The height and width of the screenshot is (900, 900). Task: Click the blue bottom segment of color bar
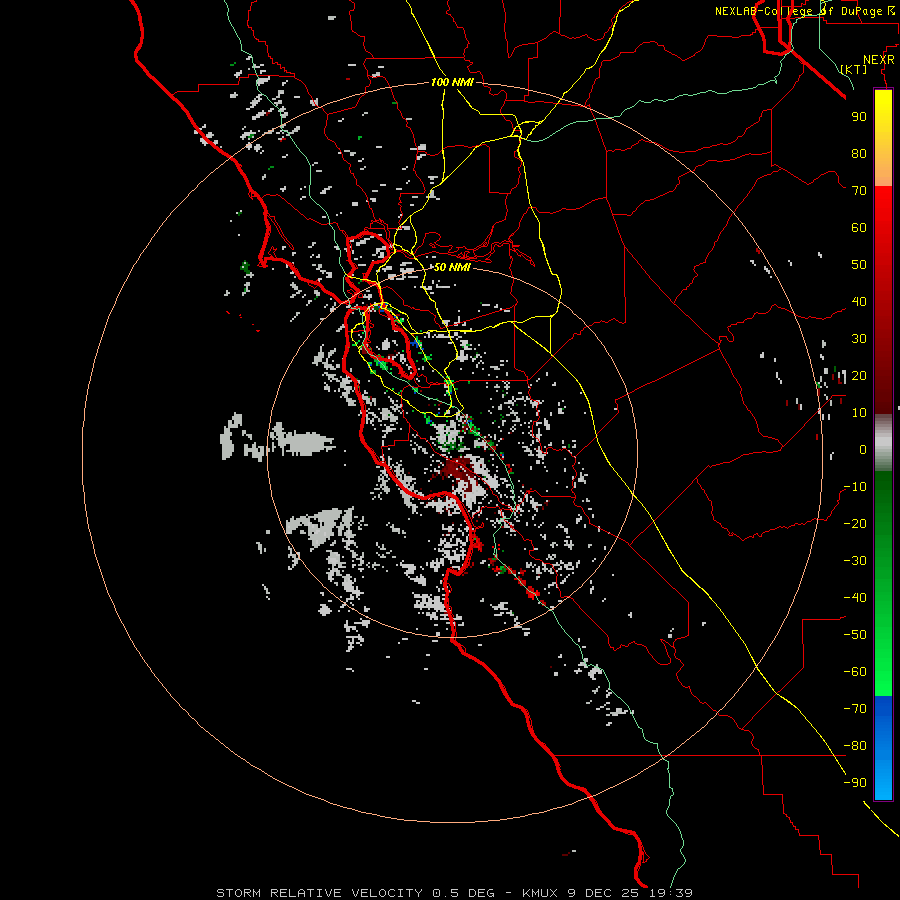pyautogui.click(x=883, y=747)
